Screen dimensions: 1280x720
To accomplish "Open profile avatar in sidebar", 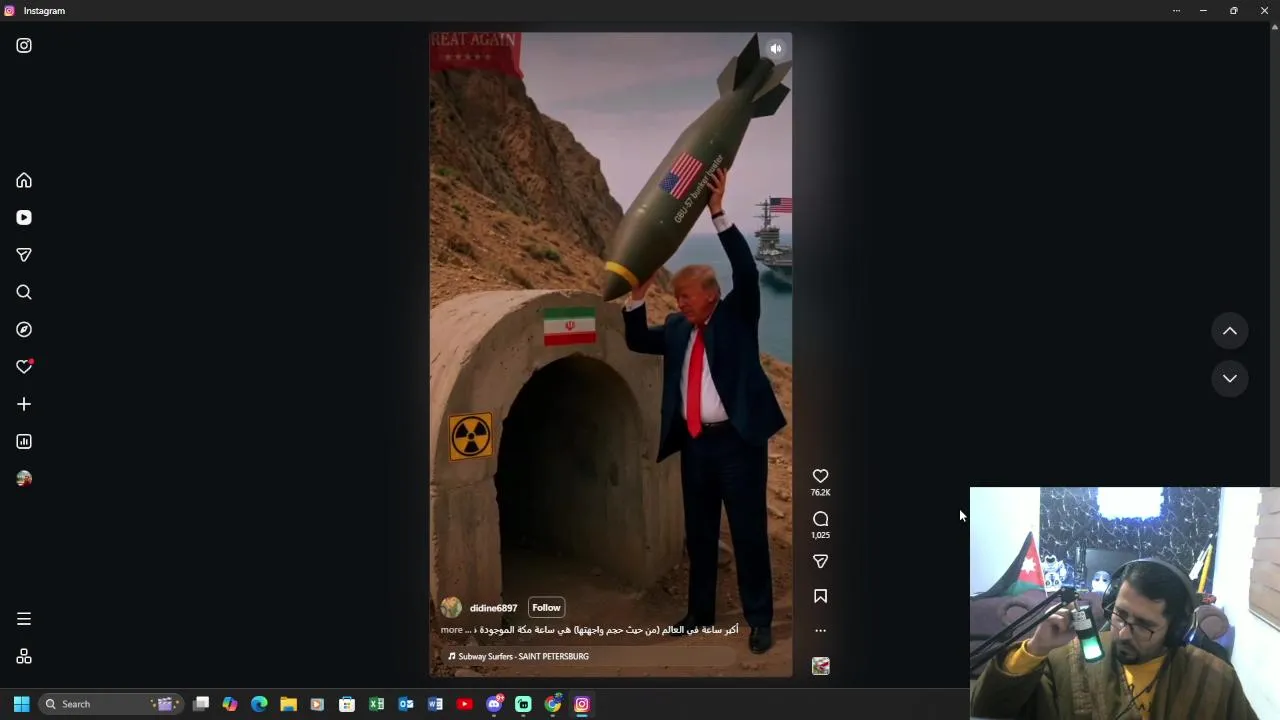I will [x=24, y=478].
